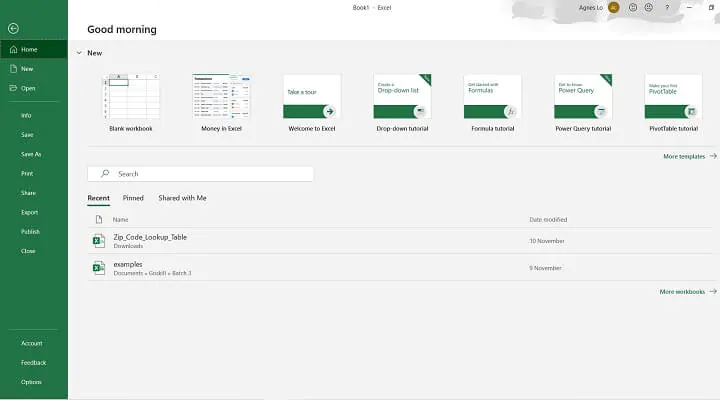This screenshot has width=720, height=400.
Task: Click the file type column header icon
Action: pyautogui.click(x=99, y=220)
